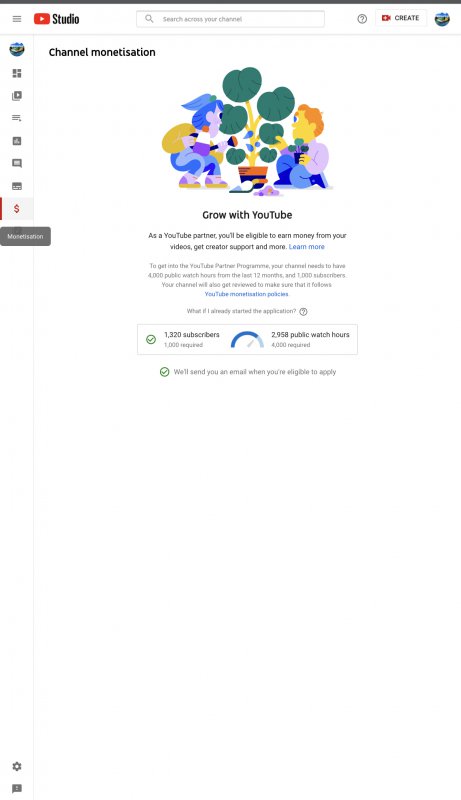The image size is (461, 800).
Task: Click the channel avatar in sidebar
Action: click(x=17, y=49)
